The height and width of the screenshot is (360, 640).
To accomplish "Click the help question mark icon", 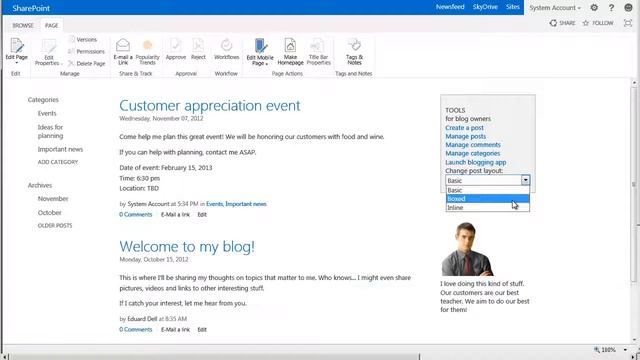I will click(611, 7).
